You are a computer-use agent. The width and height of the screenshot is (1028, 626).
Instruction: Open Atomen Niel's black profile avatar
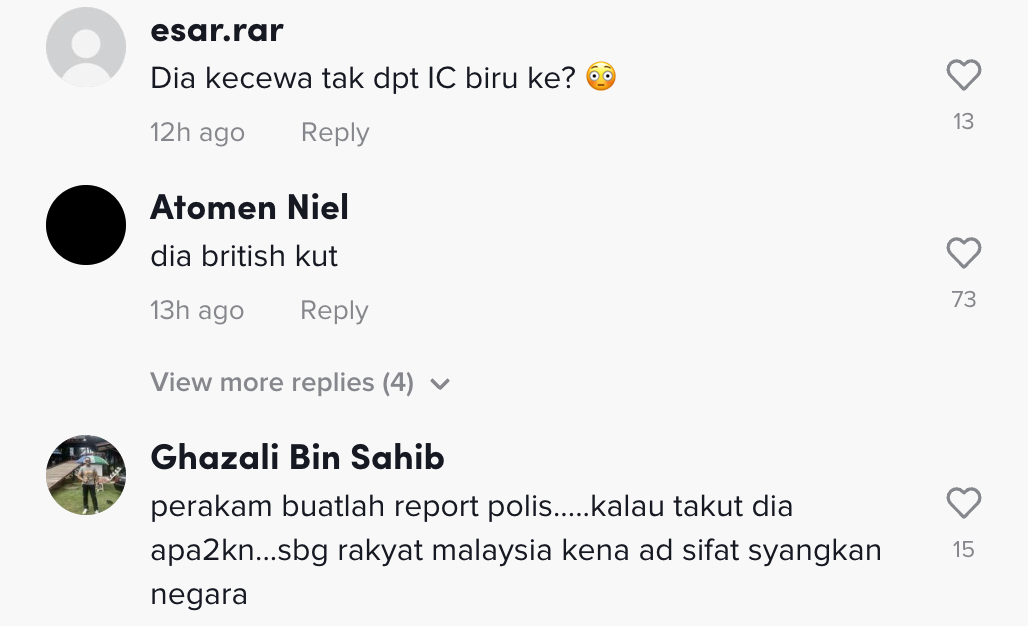tap(86, 225)
